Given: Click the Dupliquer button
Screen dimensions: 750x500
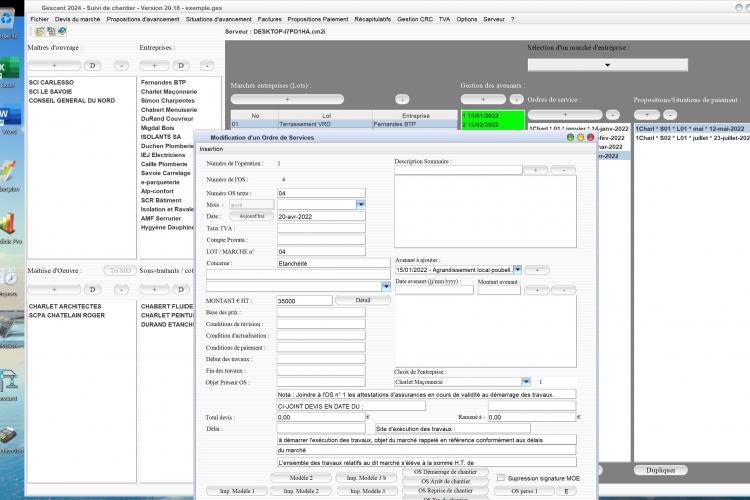Looking at the screenshot, I should coord(661,470).
